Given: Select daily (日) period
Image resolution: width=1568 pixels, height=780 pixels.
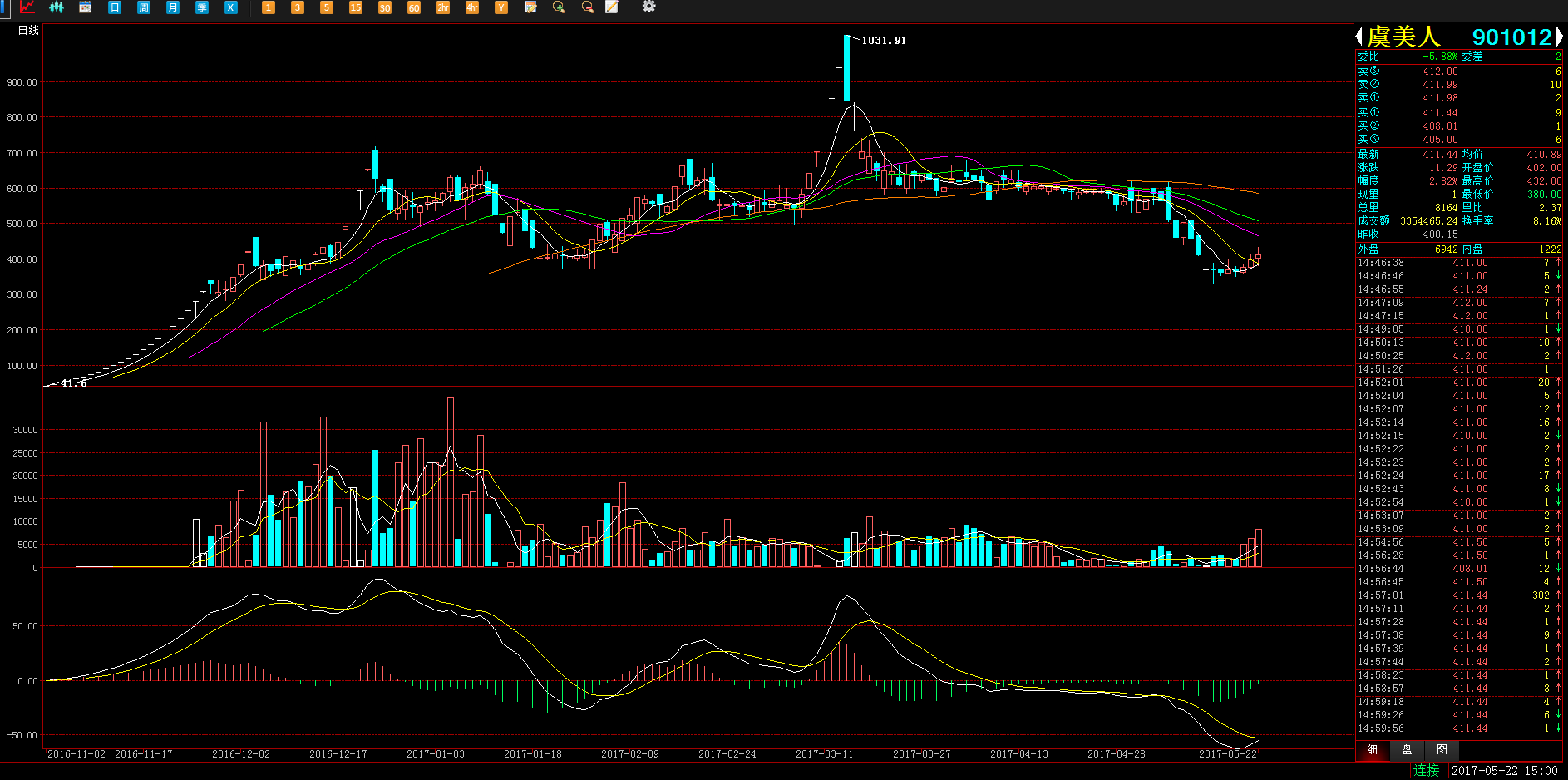Looking at the screenshot, I should pyautogui.click(x=115, y=7).
